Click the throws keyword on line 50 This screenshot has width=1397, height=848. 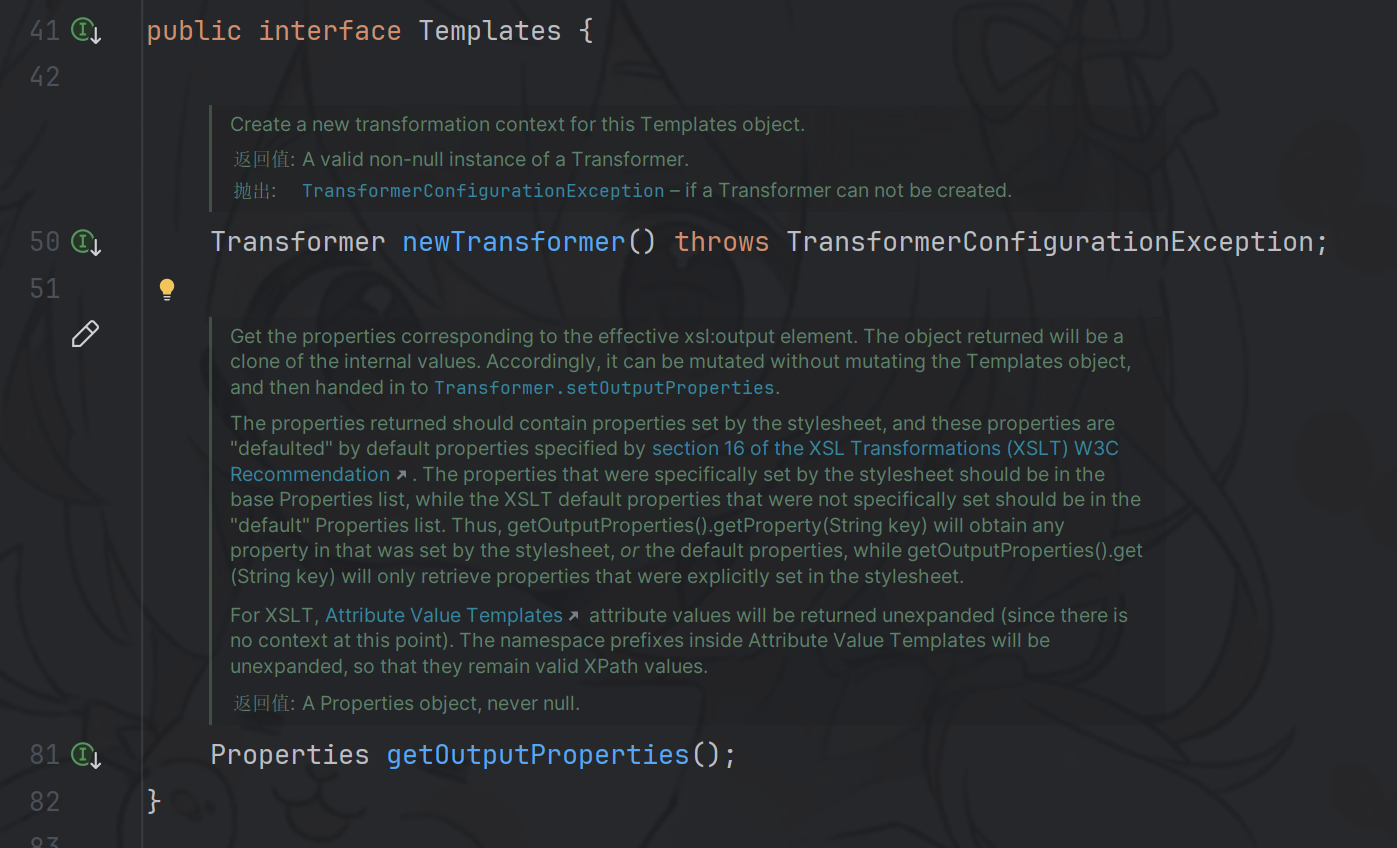pyautogui.click(x=721, y=242)
